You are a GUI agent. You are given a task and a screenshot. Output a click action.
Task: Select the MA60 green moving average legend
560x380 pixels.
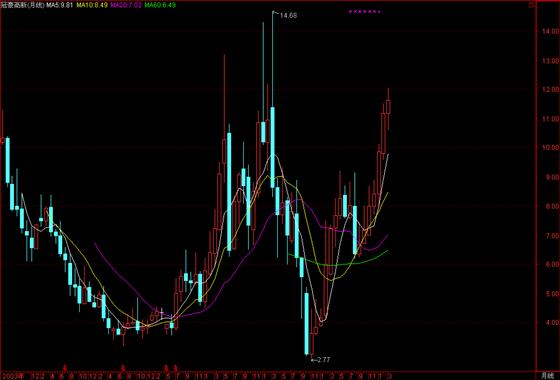click(x=160, y=5)
